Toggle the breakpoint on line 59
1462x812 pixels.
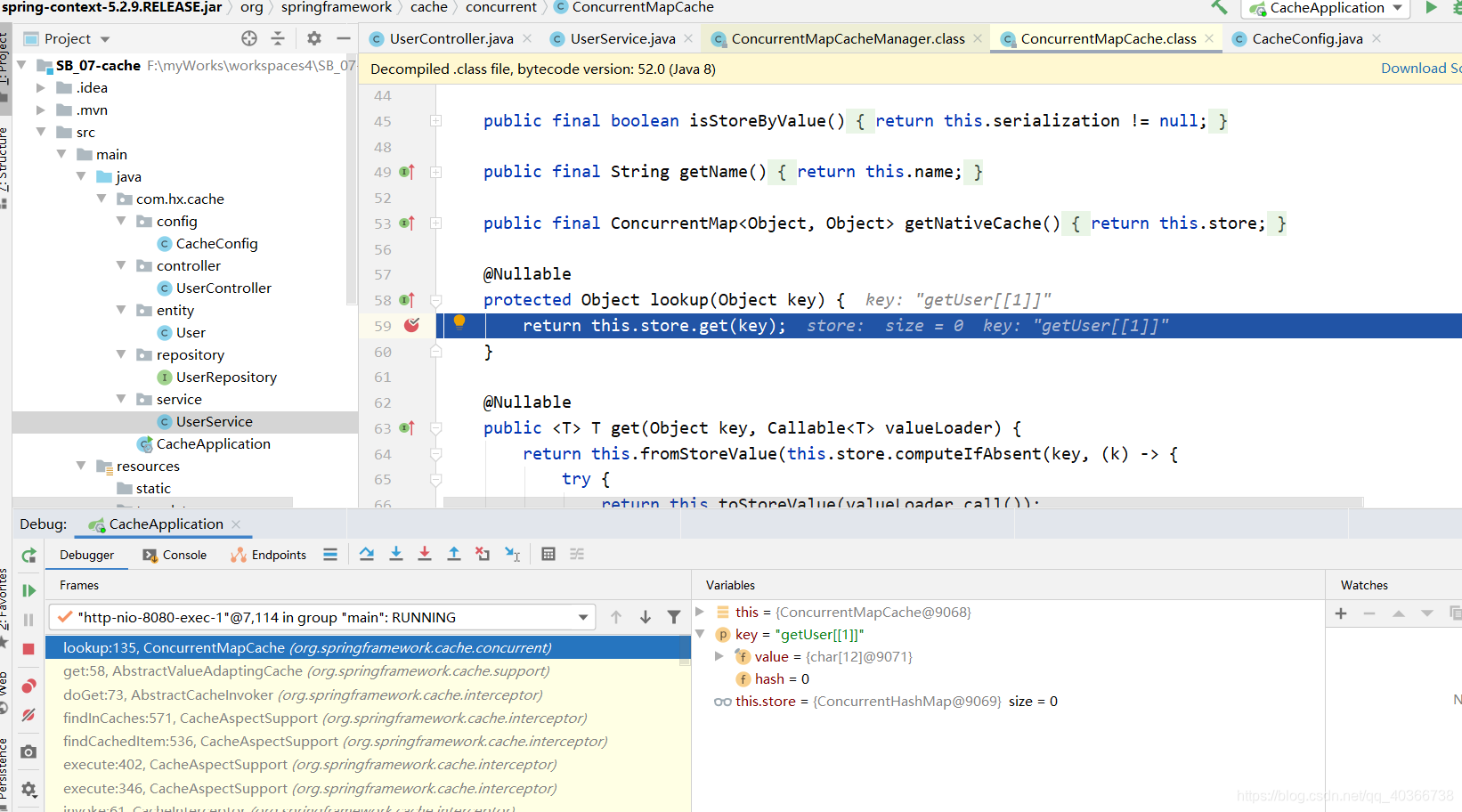(x=411, y=326)
